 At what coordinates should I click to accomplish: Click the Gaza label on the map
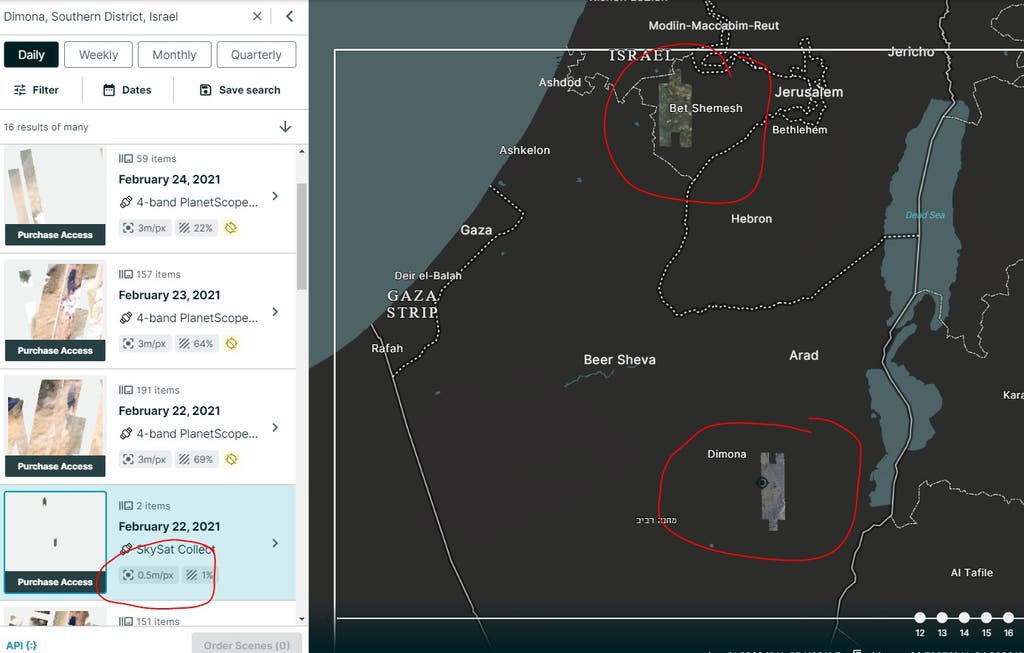[x=476, y=230]
